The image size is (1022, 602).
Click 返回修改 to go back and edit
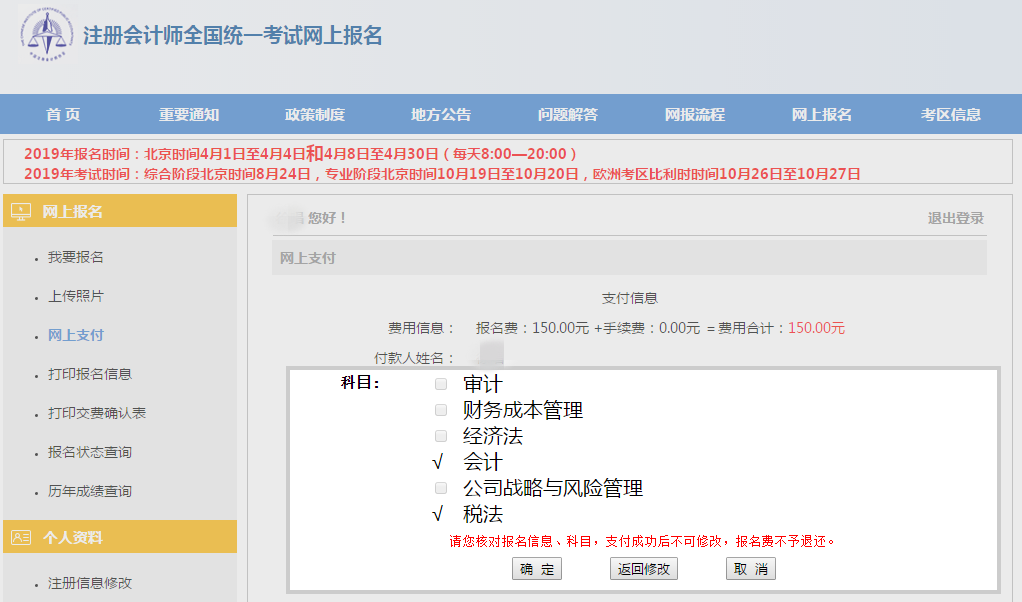coord(644,568)
